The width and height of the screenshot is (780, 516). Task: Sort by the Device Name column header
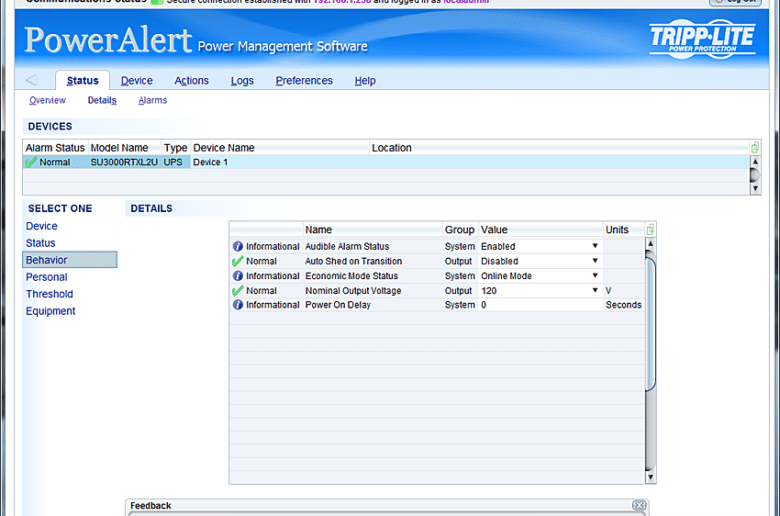coord(280,148)
